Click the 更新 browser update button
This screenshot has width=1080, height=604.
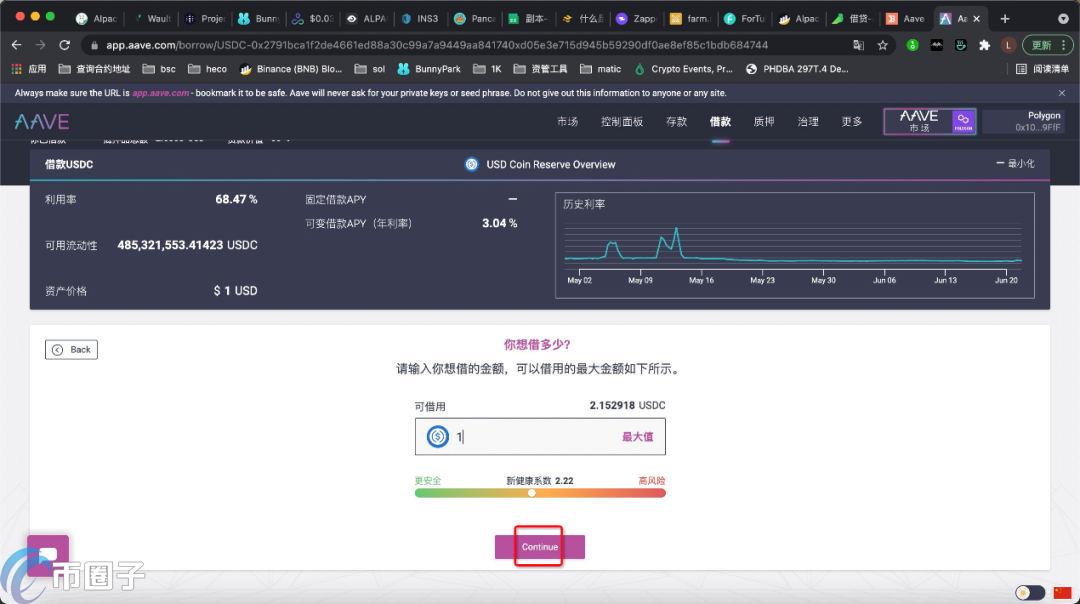click(1047, 45)
